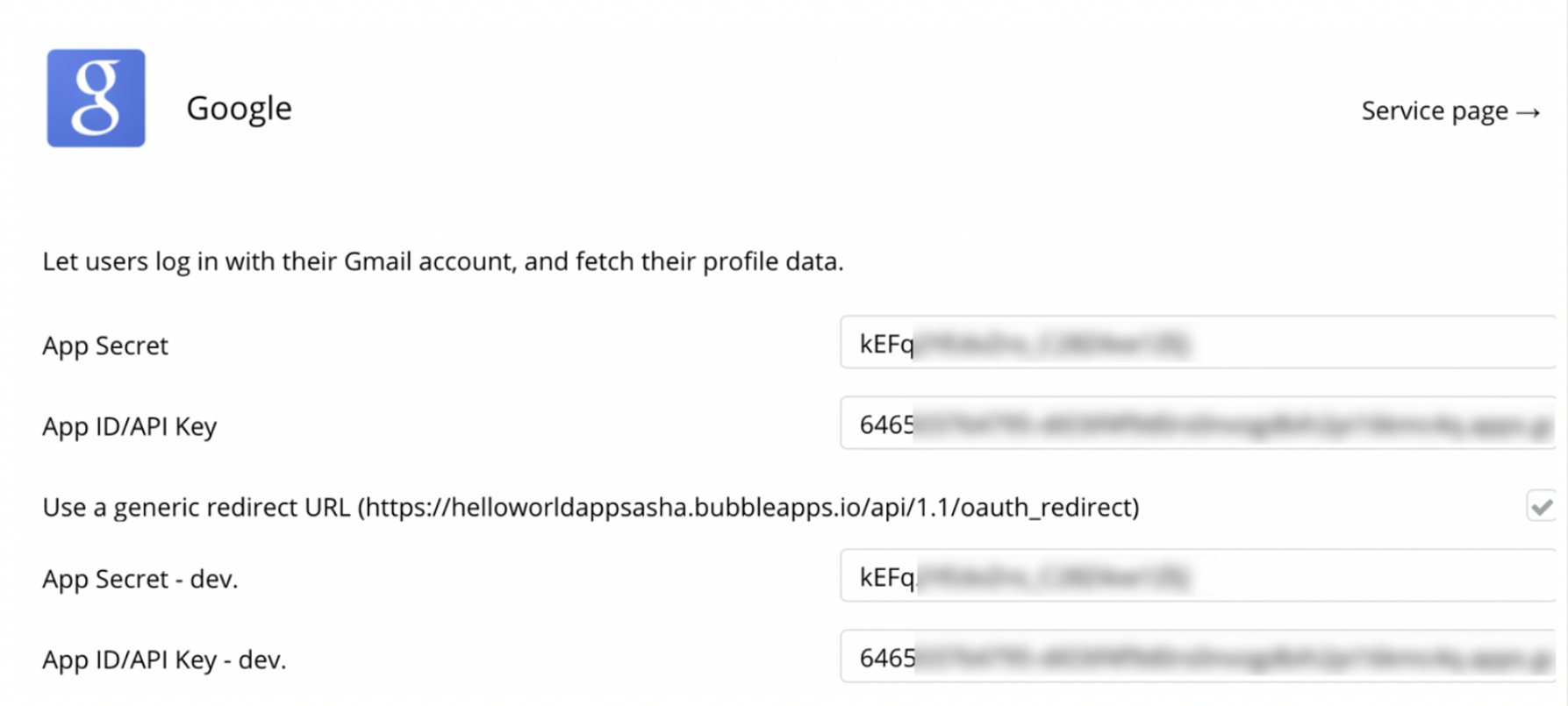Click the App ID/API Key - dev. label

[164, 660]
